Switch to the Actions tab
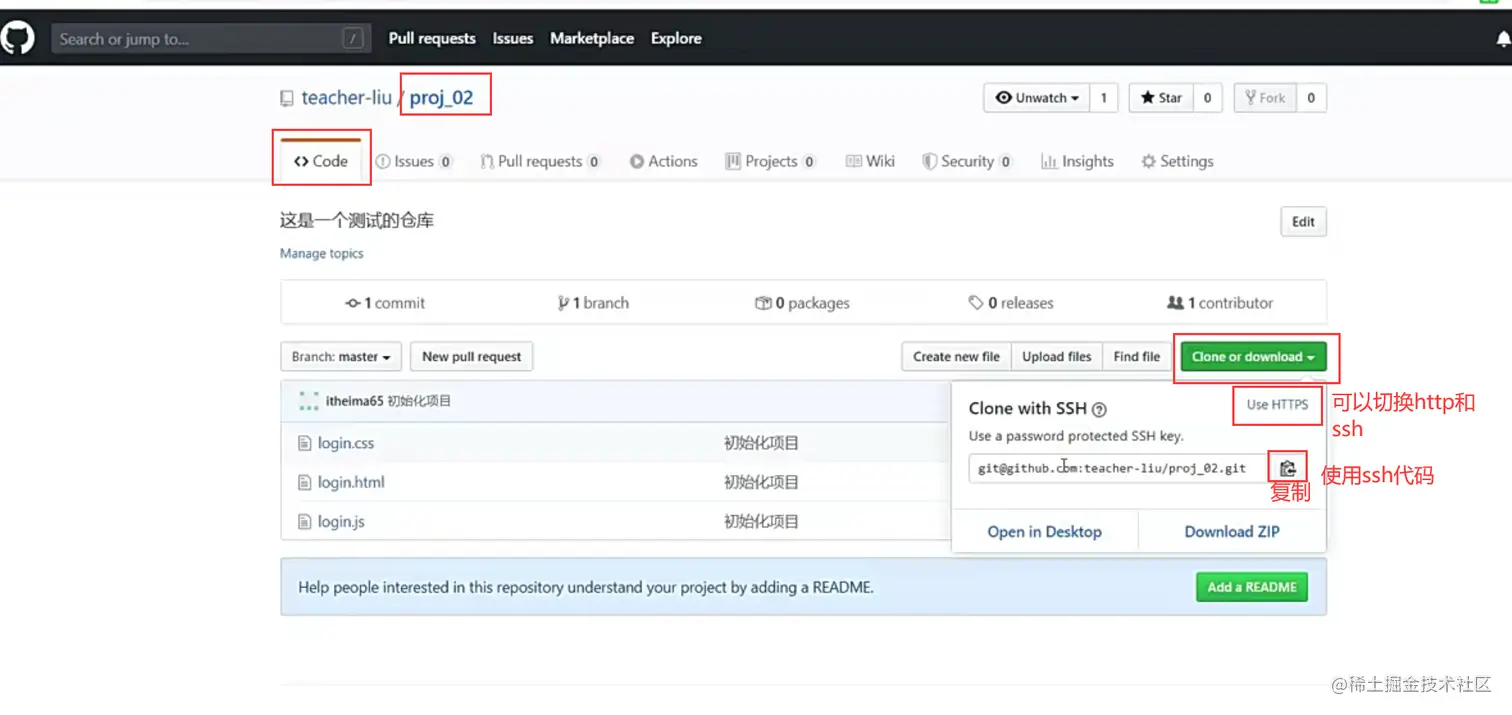The width and height of the screenshot is (1512, 715). [x=664, y=161]
